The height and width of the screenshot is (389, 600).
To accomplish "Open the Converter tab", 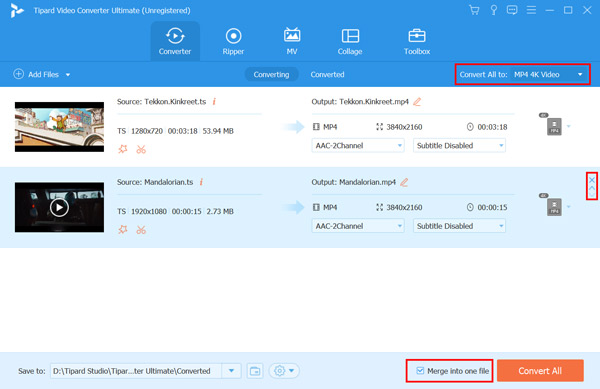I will coord(175,41).
